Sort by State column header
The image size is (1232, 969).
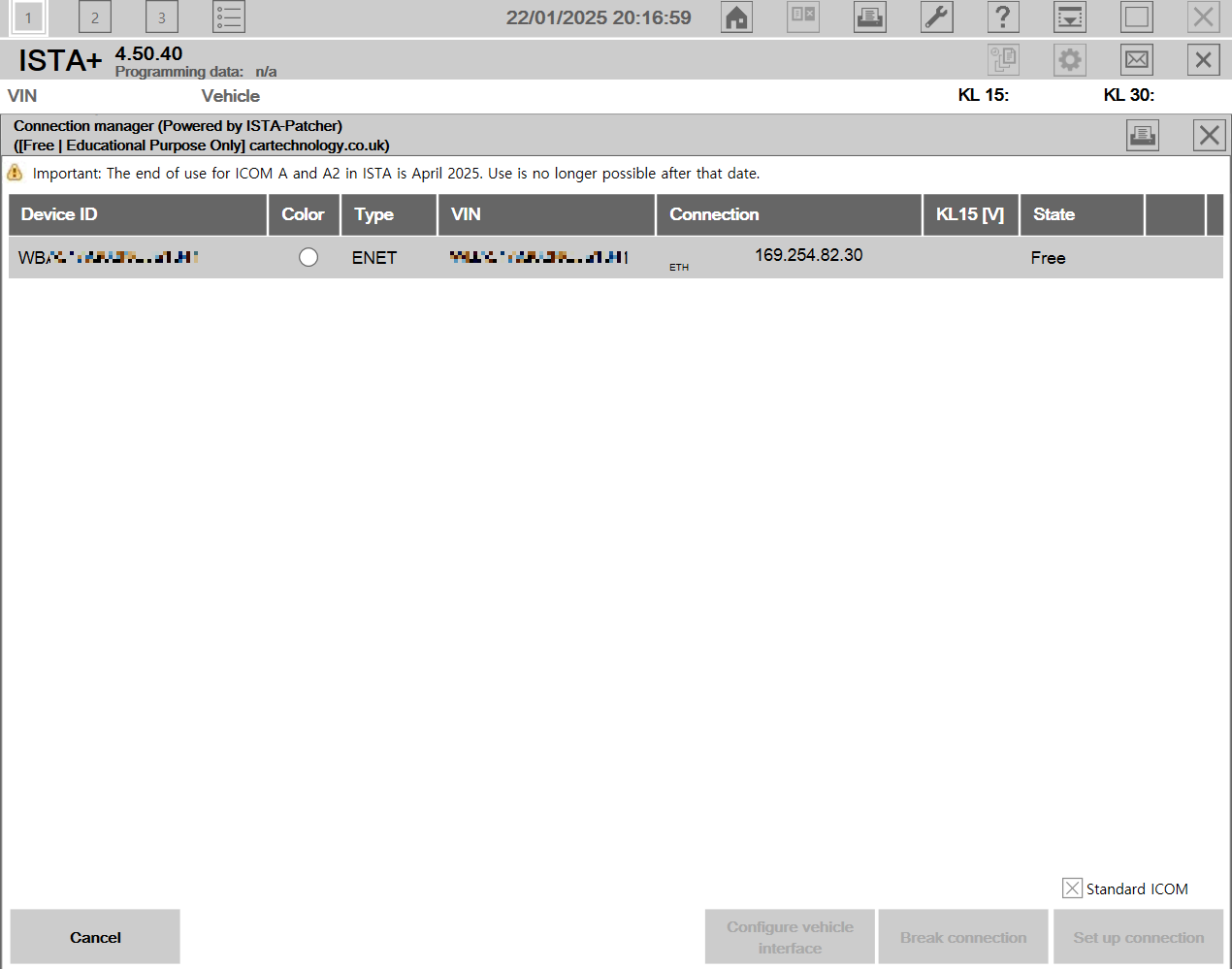tap(1082, 214)
